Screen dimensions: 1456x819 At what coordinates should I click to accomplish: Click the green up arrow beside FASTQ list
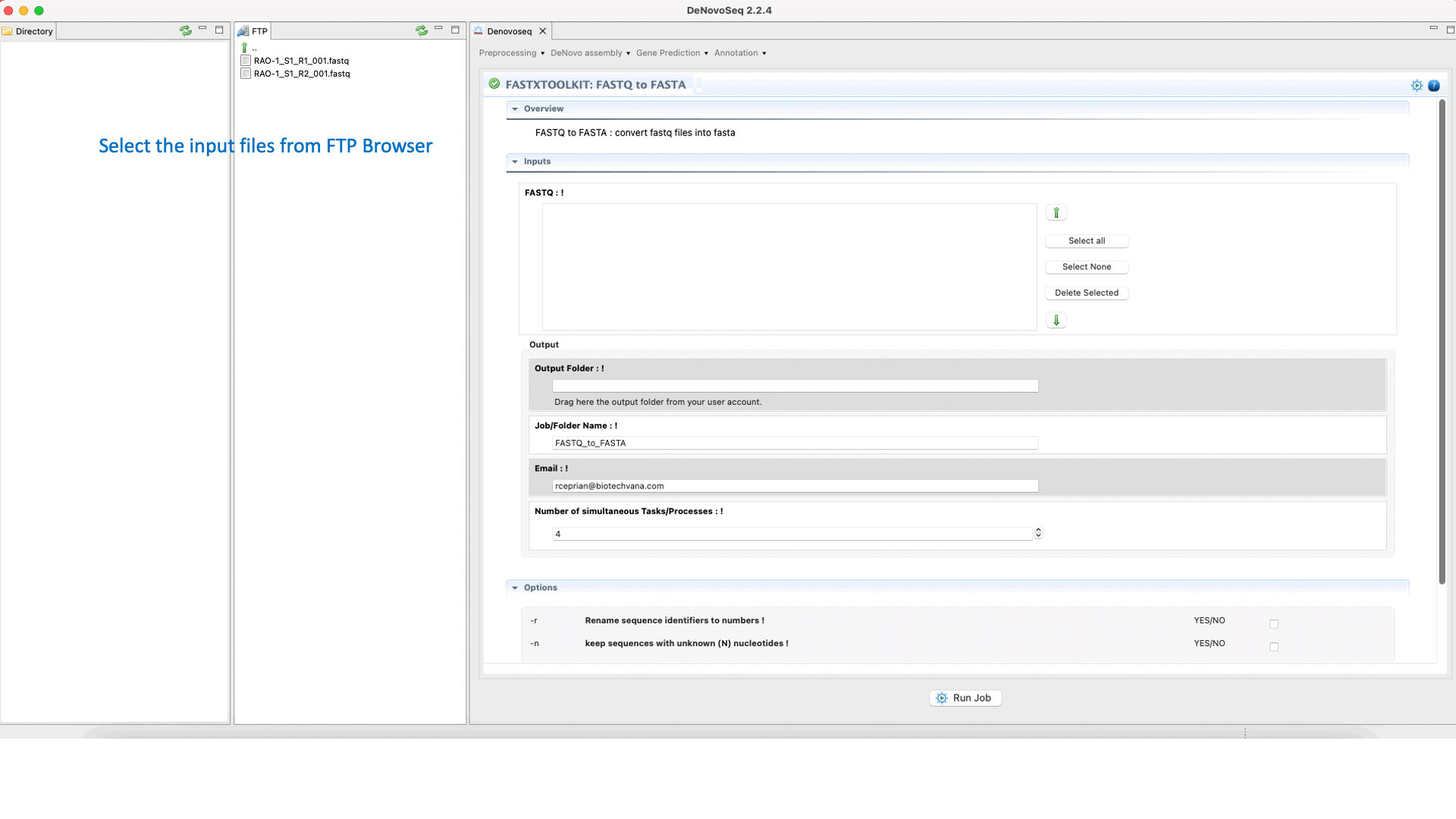[1056, 213]
